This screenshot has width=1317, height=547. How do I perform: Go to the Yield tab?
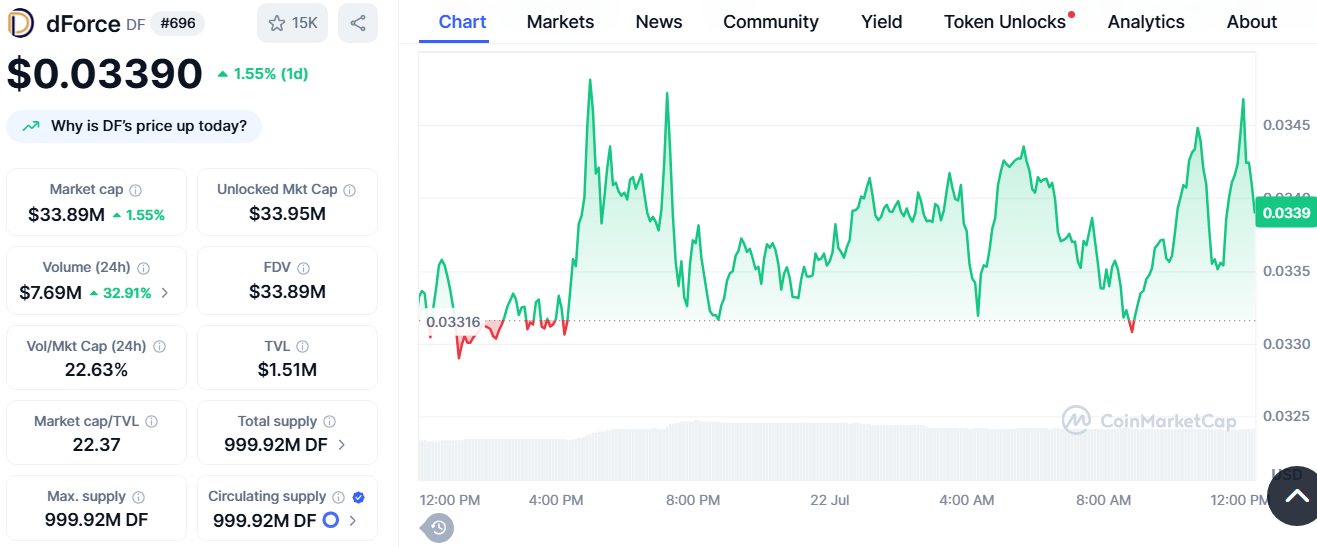pyautogui.click(x=881, y=22)
